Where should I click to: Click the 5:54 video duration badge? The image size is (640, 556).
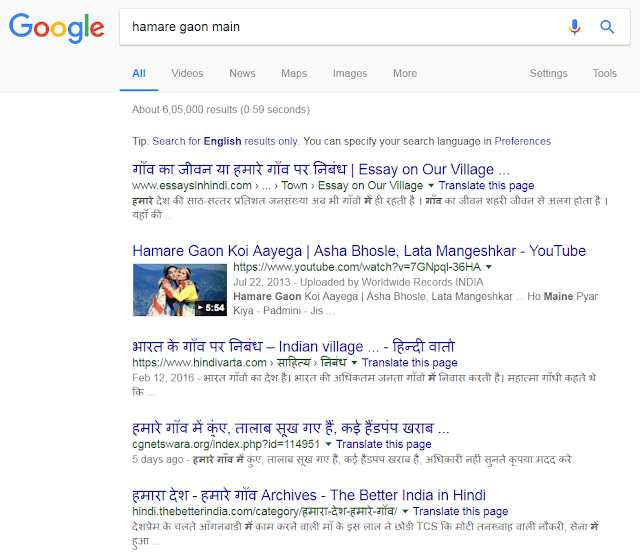click(x=211, y=308)
